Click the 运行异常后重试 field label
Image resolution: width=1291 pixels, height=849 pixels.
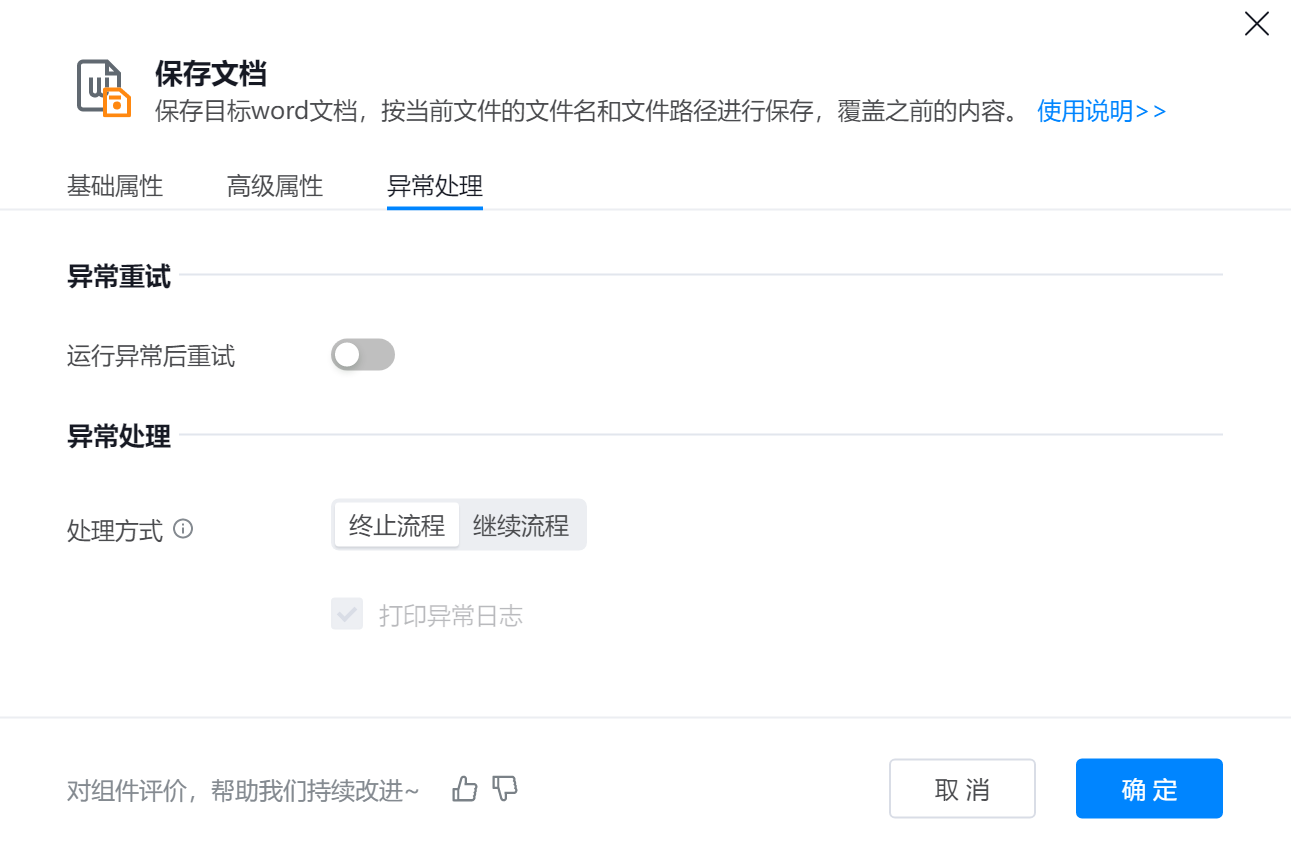point(151,356)
